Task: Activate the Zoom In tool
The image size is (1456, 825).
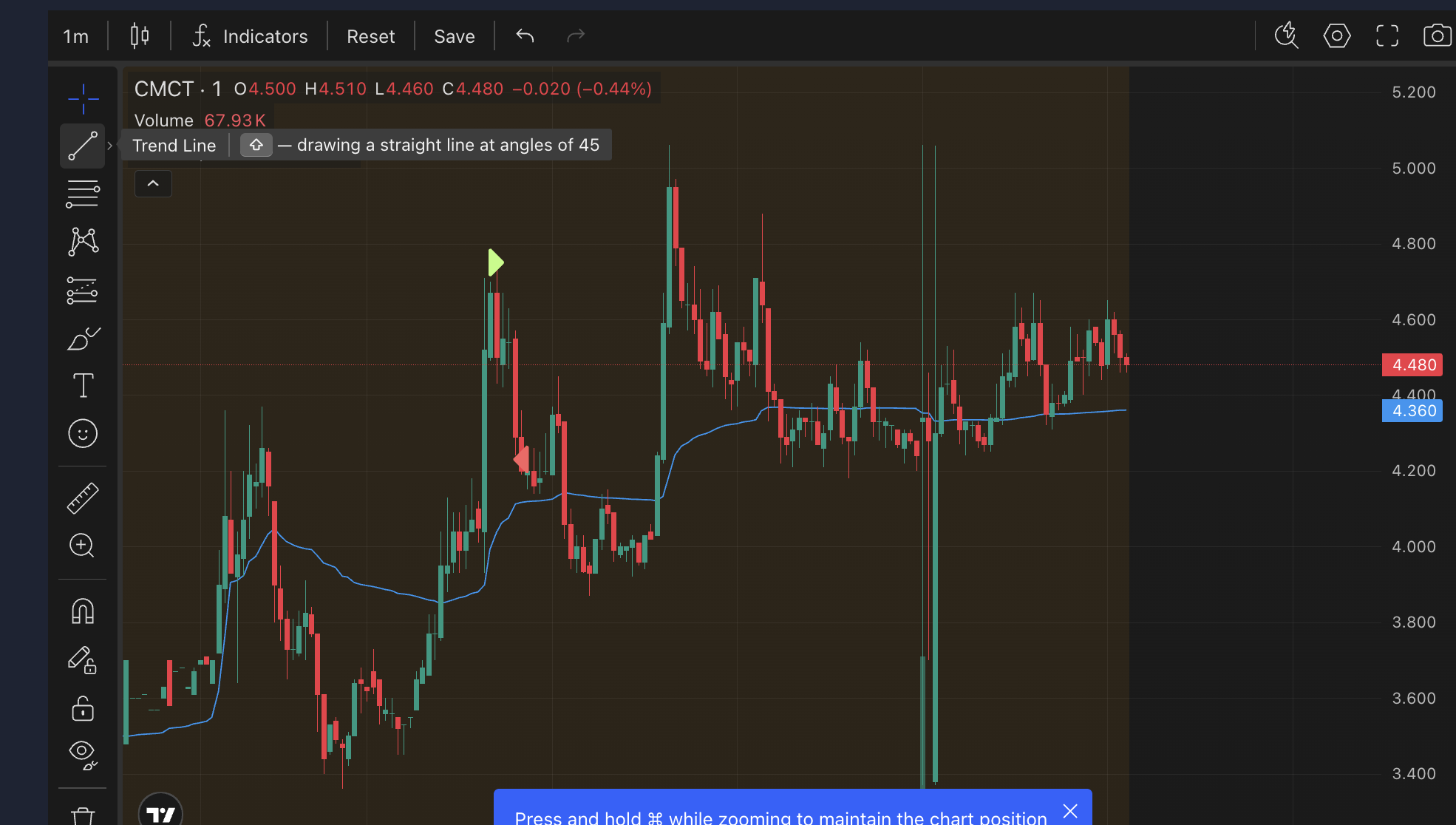Action: (x=83, y=546)
